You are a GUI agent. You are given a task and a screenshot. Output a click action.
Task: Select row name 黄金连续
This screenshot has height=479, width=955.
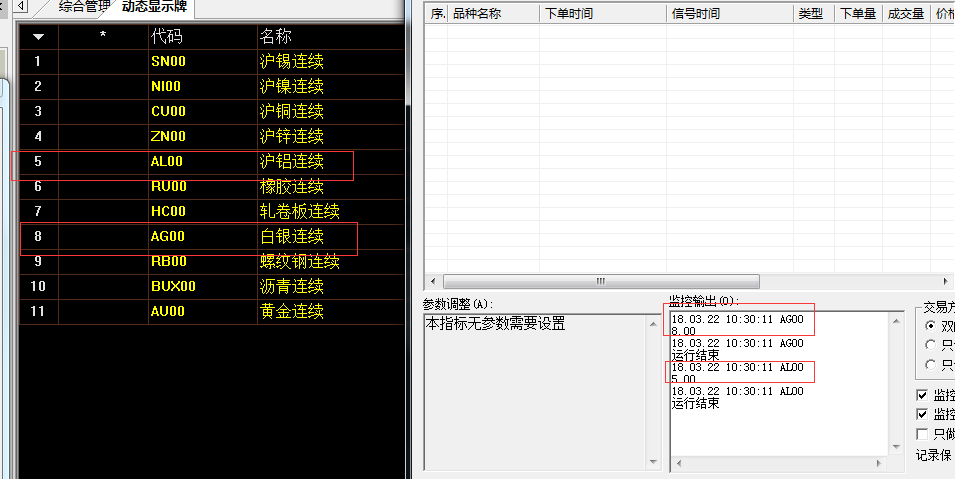[x=291, y=311]
